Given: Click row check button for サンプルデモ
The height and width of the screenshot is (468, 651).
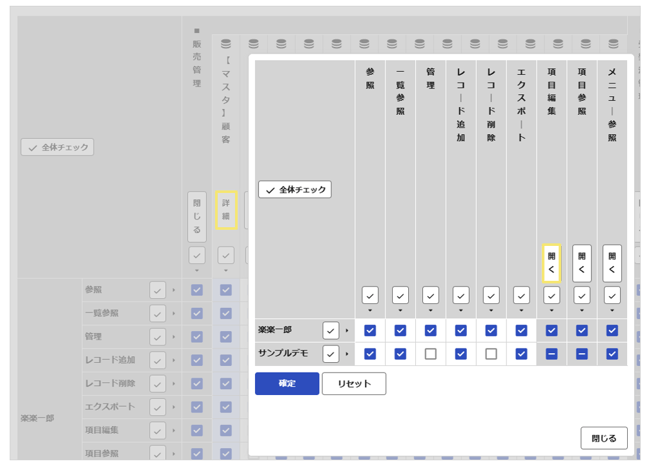Looking at the screenshot, I should (x=330, y=354).
